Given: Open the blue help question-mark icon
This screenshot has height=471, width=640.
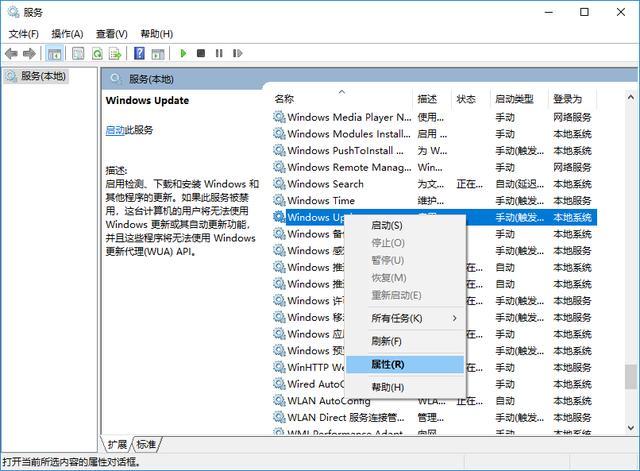Looking at the screenshot, I should (139, 53).
